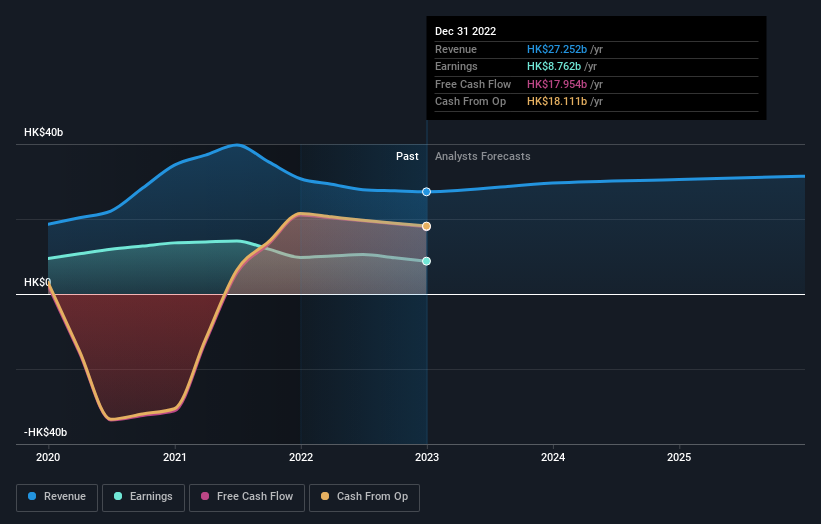Viewport: 821px width, 524px height.
Task: Toggle the Free Cash Flow legend button
Action: (247, 497)
